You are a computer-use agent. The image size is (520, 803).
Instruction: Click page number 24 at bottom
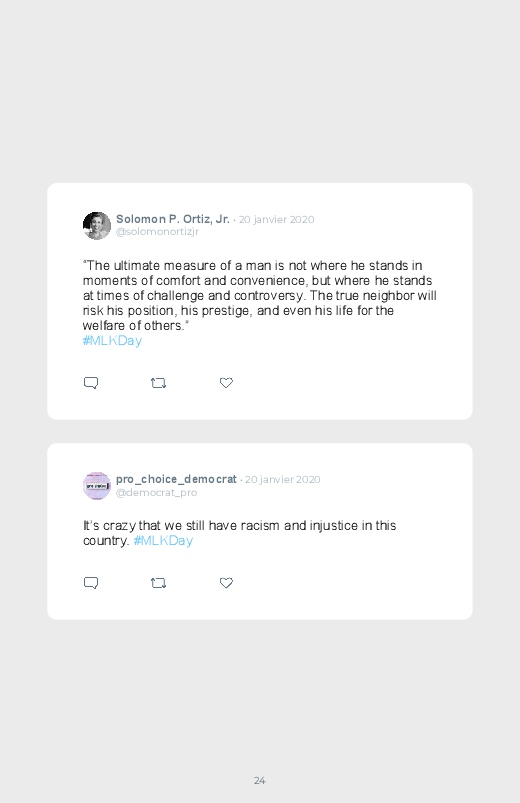[x=260, y=780]
